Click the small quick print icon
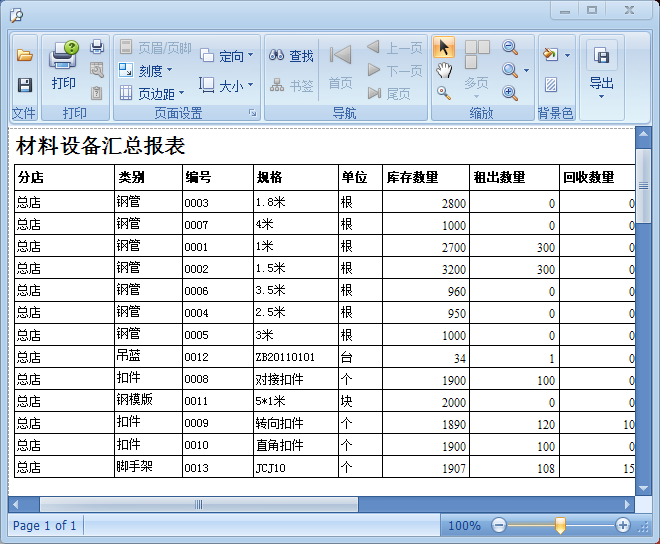The width and height of the screenshot is (660, 544). click(x=97, y=46)
